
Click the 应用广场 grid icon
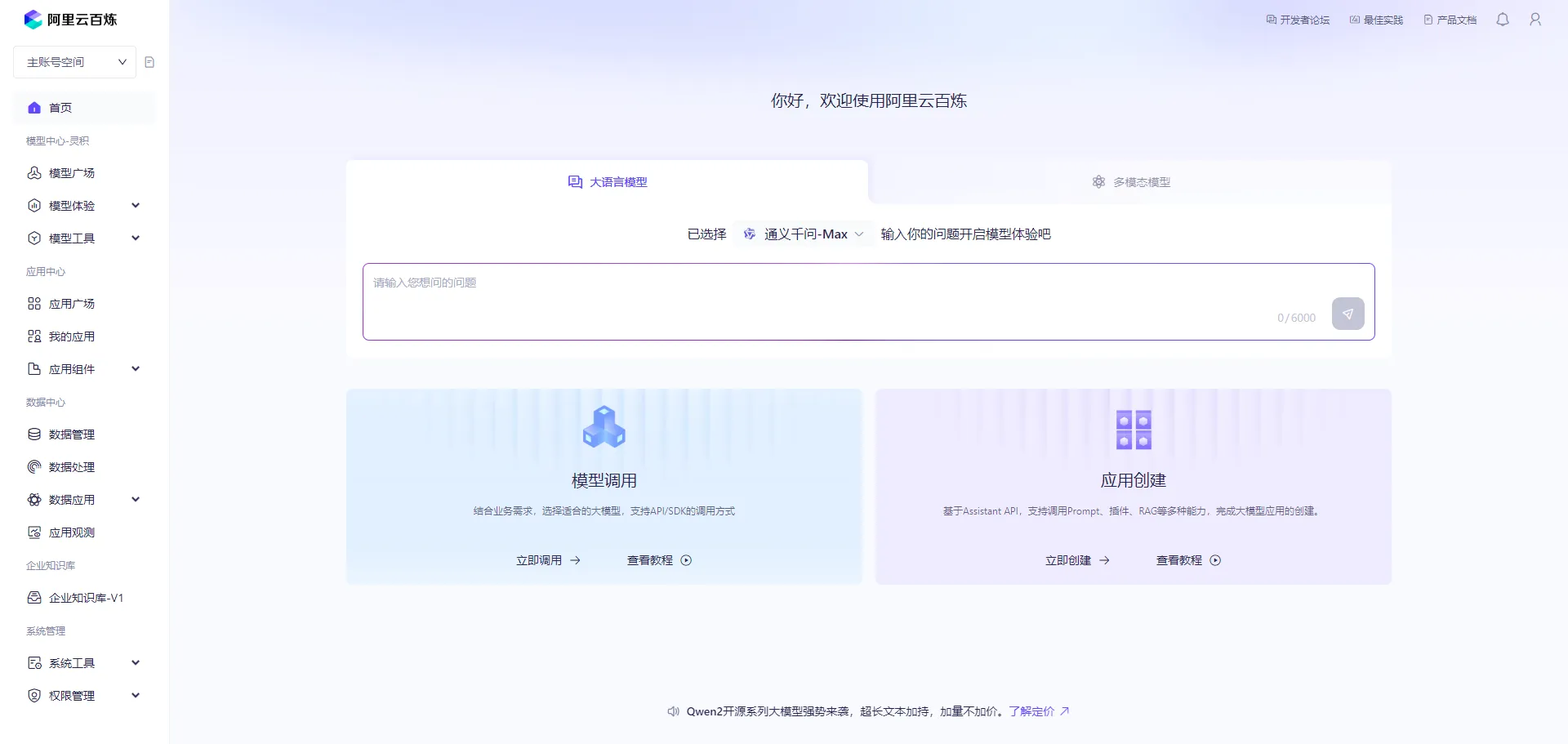click(34, 304)
